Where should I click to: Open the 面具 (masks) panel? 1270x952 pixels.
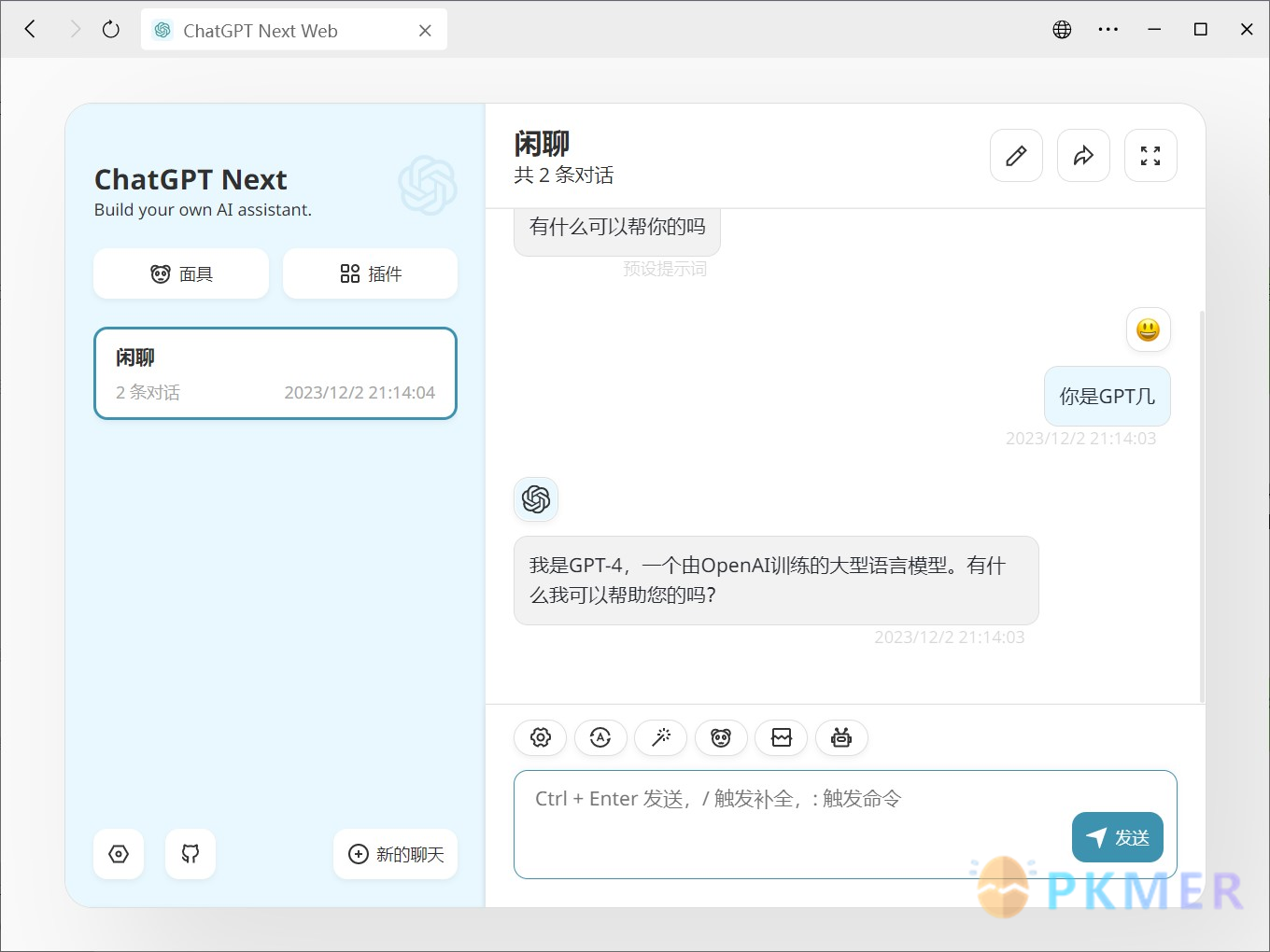click(181, 273)
